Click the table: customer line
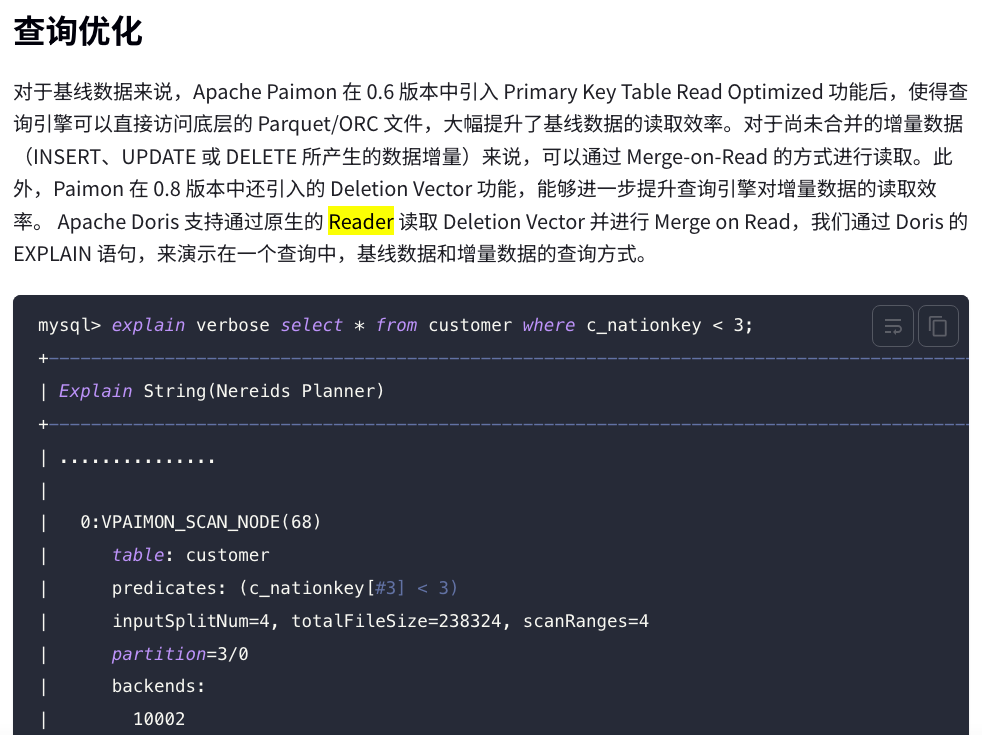This screenshot has width=982, height=735. (x=190, y=555)
